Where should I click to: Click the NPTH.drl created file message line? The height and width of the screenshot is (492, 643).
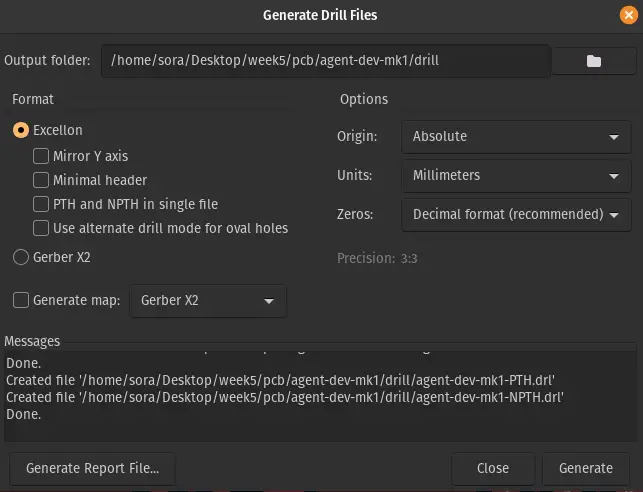pyautogui.click(x=285, y=397)
